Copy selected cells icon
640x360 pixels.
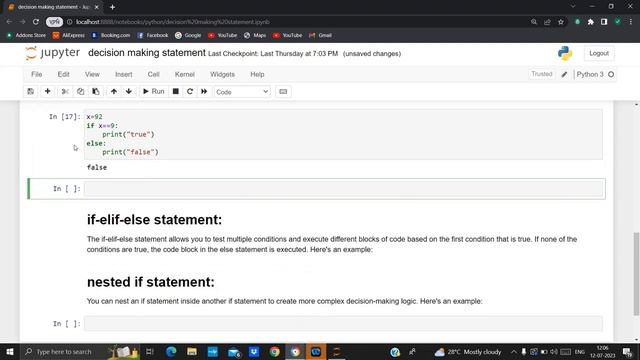(80, 91)
